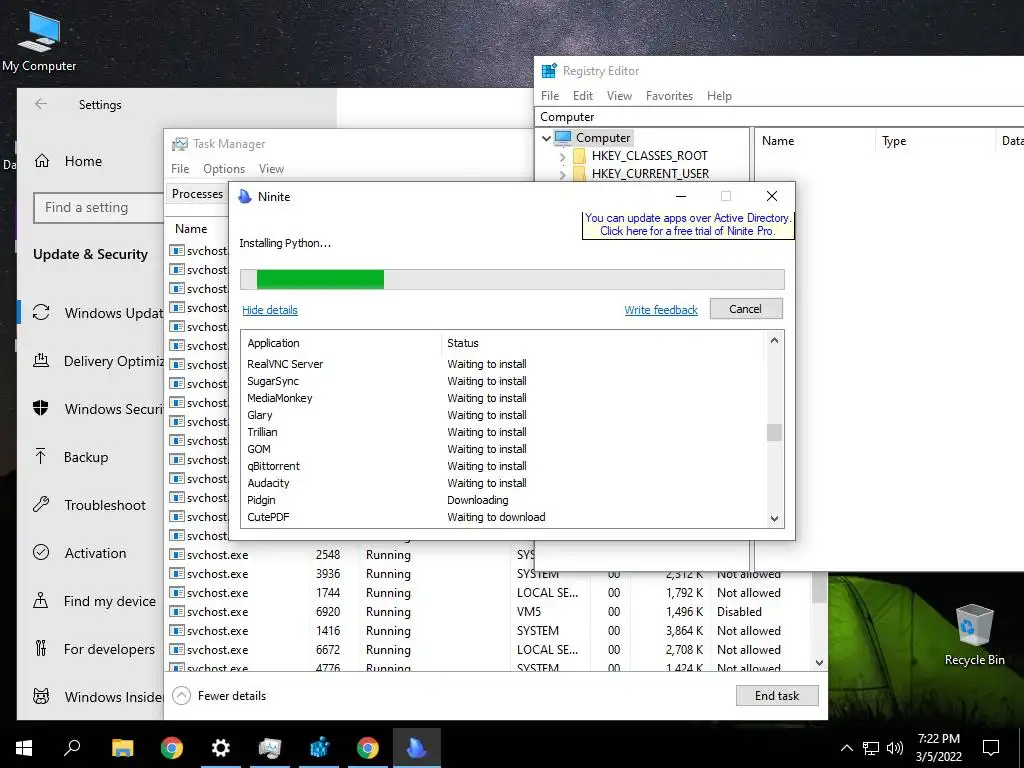Click End task in Task Manager
The width and height of the screenshot is (1024, 768).
pyautogui.click(x=777, y=696)
